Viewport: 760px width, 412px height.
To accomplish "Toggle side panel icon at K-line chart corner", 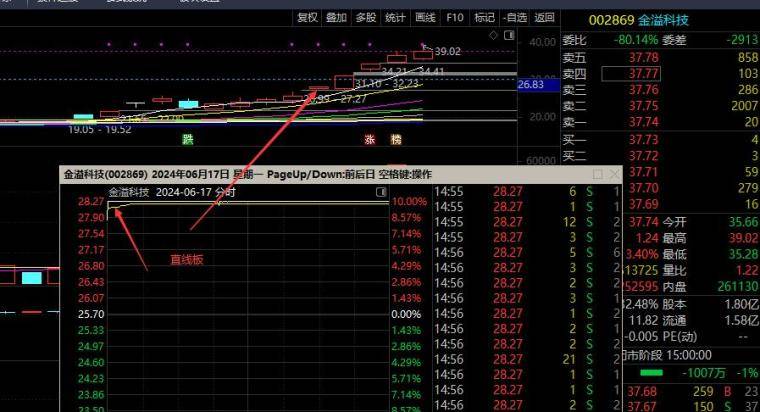I will click(509, 35).
